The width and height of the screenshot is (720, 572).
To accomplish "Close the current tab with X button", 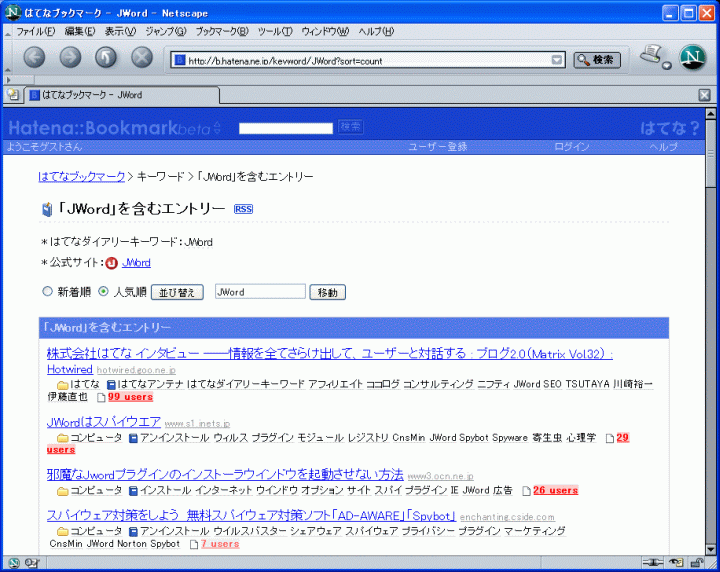I will pos(704,95).
